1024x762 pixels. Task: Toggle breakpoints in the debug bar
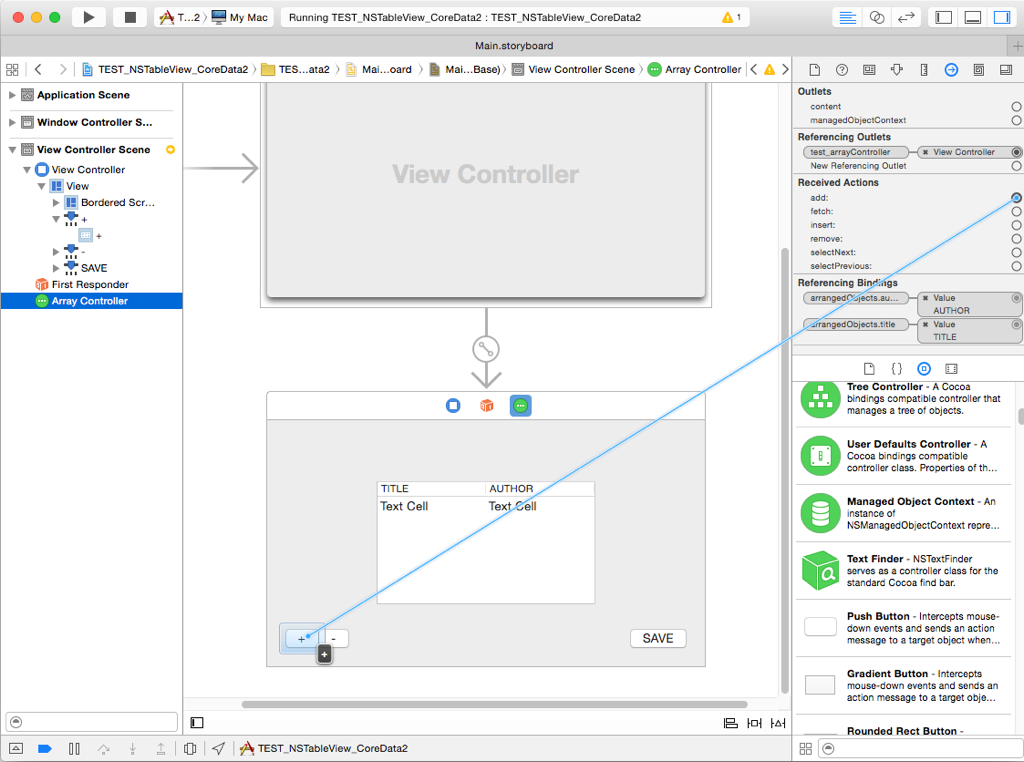[45, 748]
